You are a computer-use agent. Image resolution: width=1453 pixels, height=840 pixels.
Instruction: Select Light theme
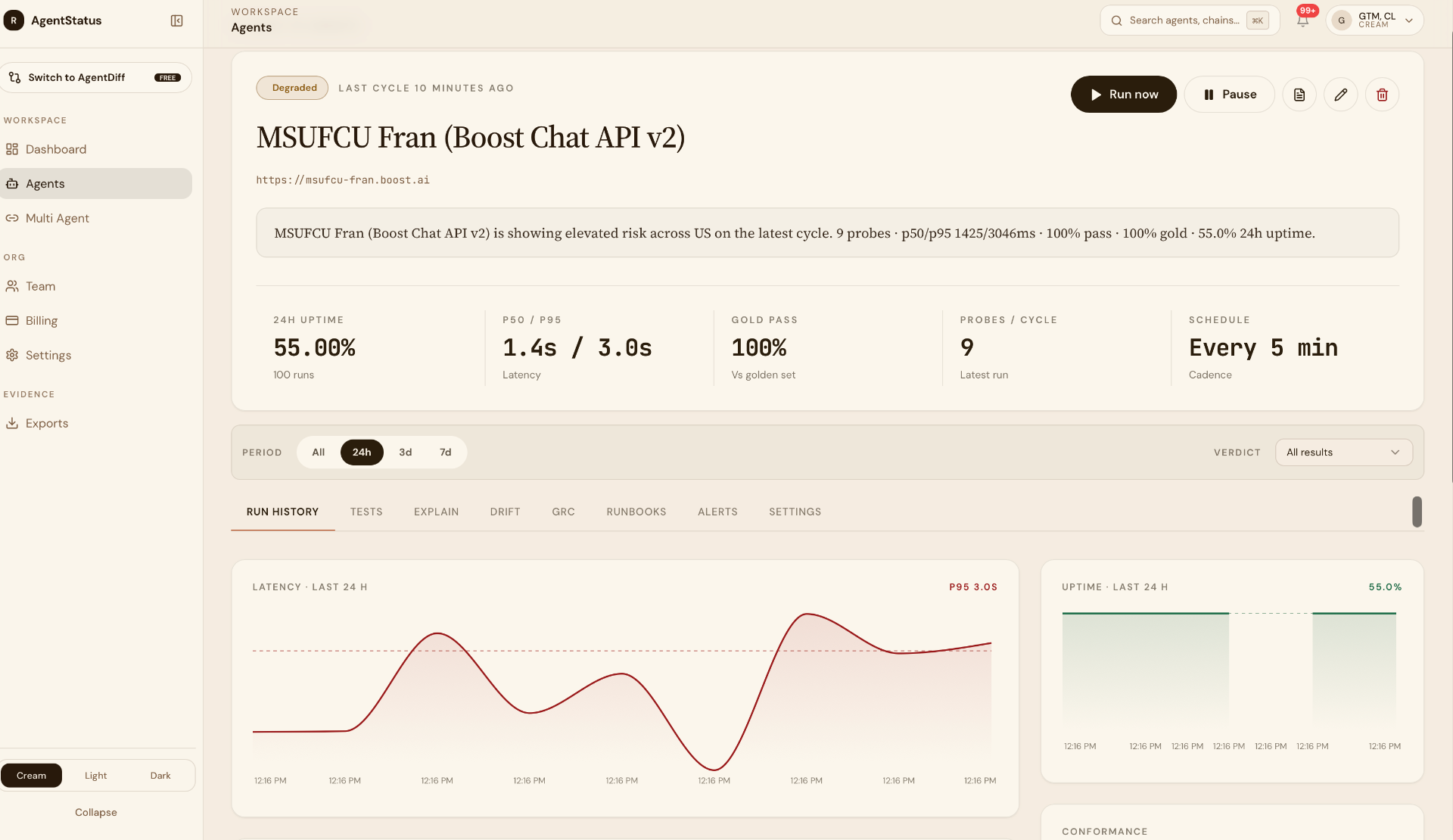point(96,776)
